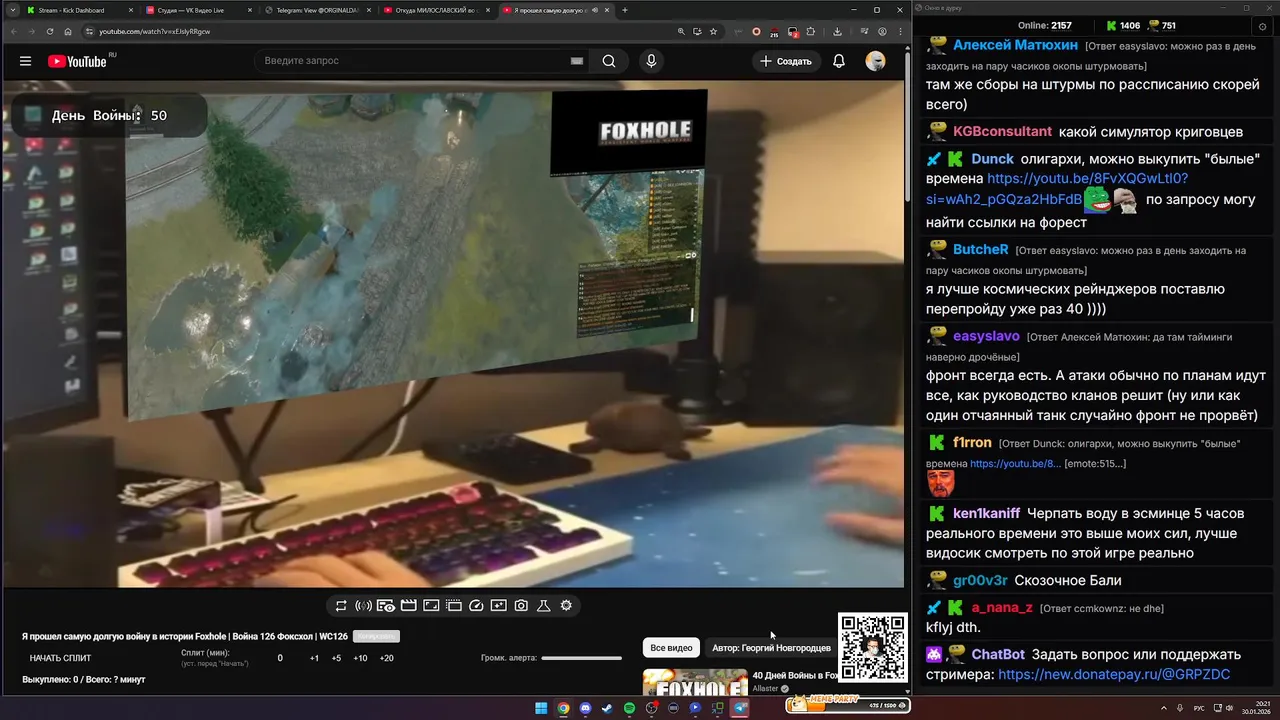Click username KGBconsultant in chat

pyautogui.click(x=1002, y=132)
